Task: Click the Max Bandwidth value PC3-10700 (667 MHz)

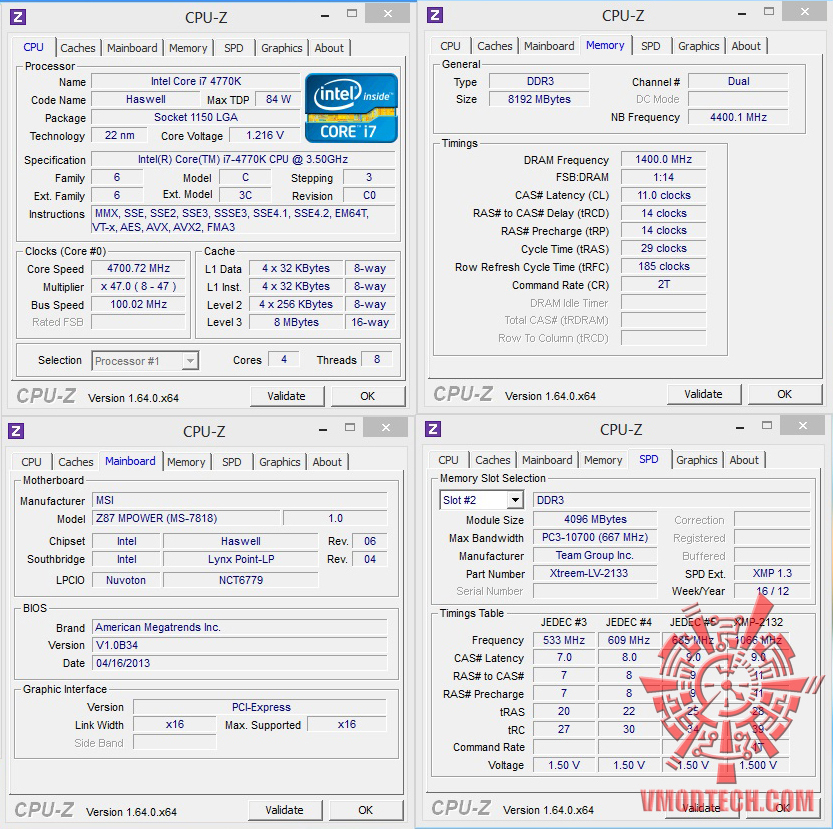Action: pos(595,537)
